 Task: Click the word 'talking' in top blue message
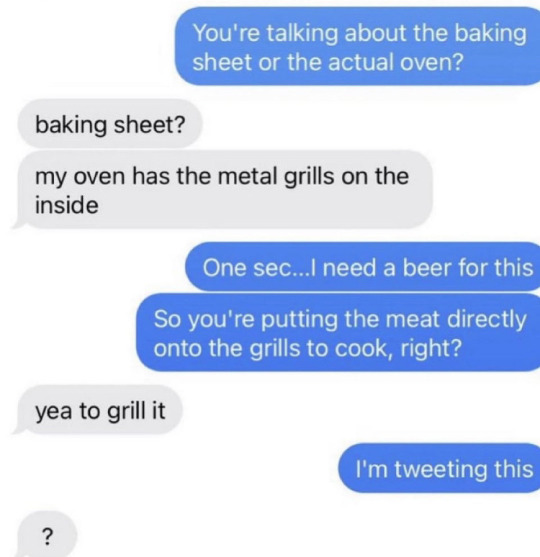tap(302, 33)
